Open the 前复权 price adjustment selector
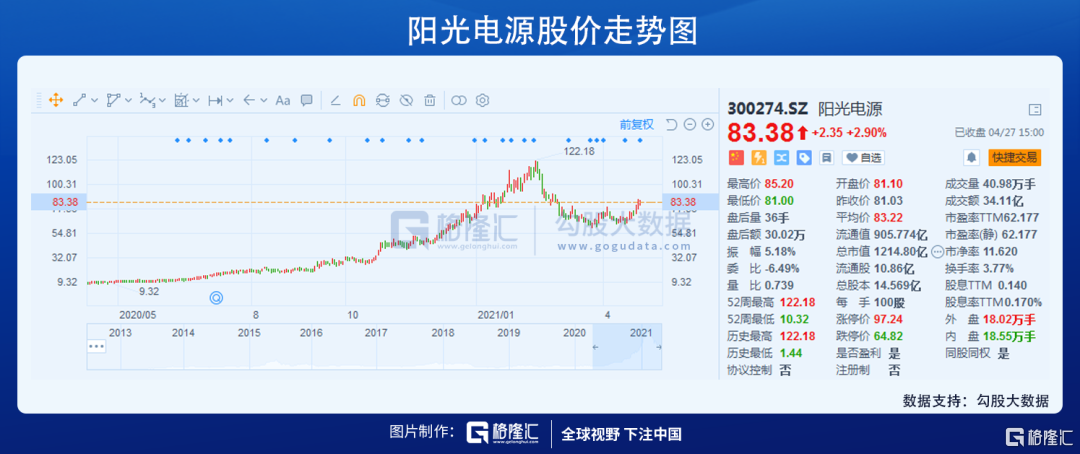This screenshot has height=454, width=1080. click(x=636, y=125)
